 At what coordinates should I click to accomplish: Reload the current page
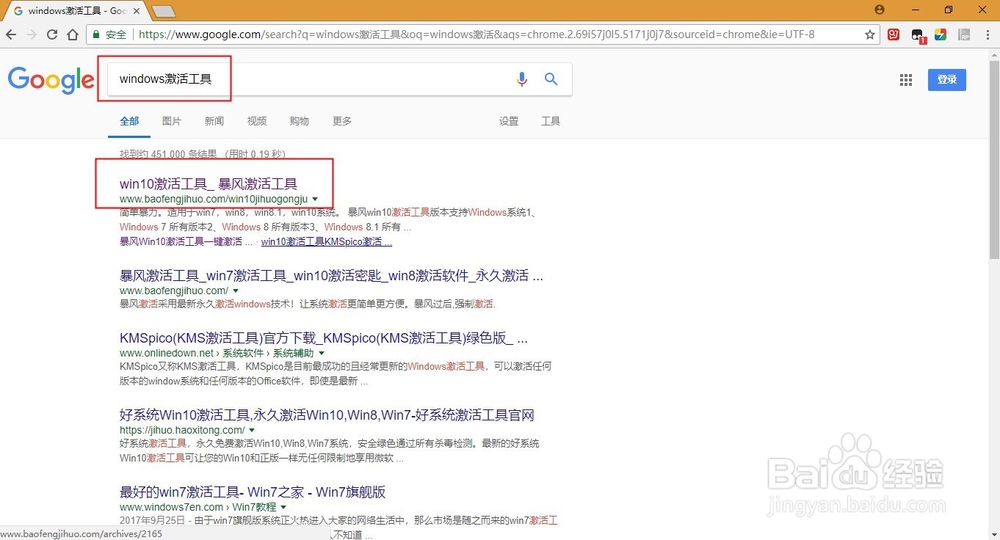click(52, 34)
